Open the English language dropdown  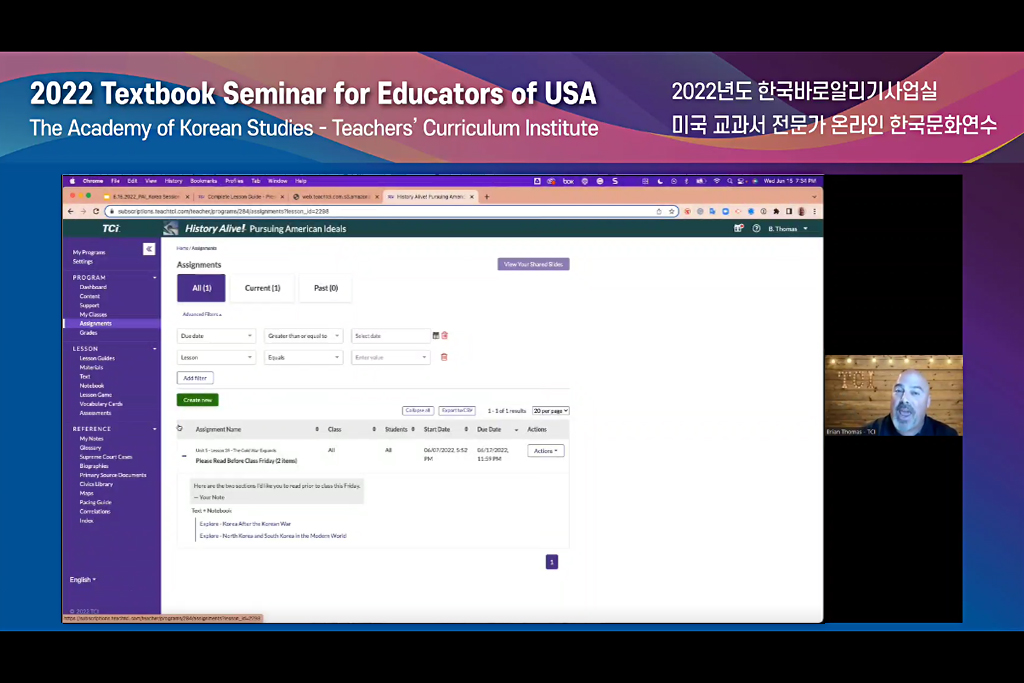(83, 580)
